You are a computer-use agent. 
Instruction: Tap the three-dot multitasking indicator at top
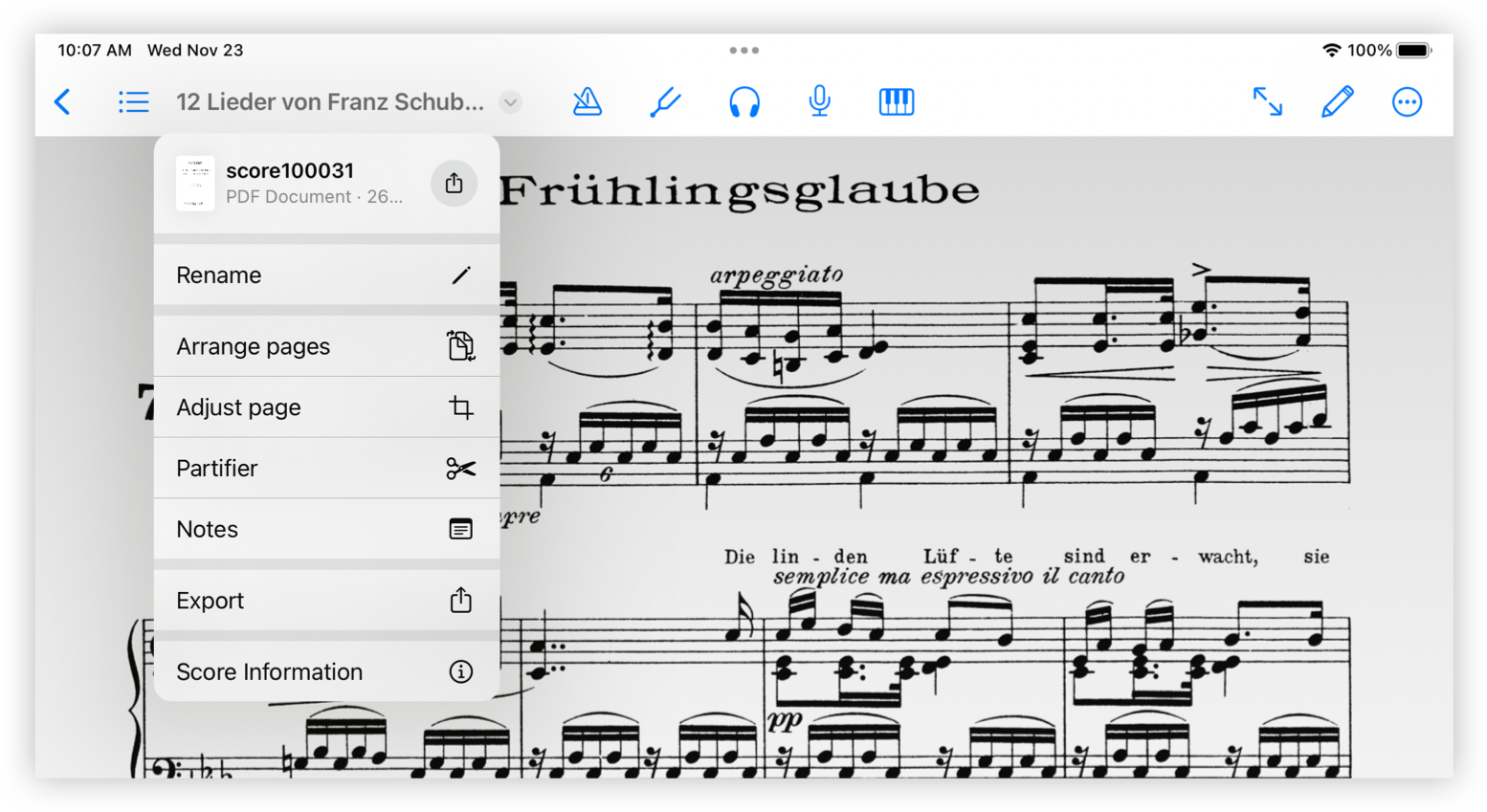tap(743, 50)
